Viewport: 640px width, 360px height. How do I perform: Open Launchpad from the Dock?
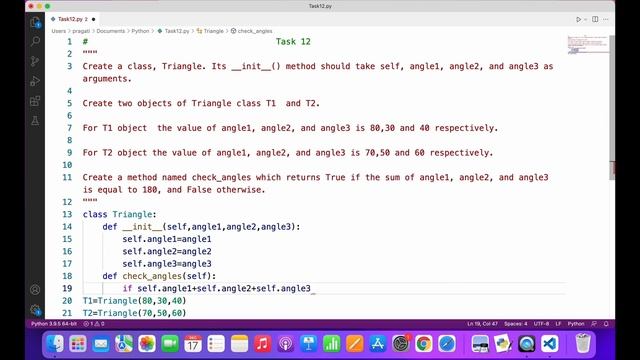(x=78, y=344)
